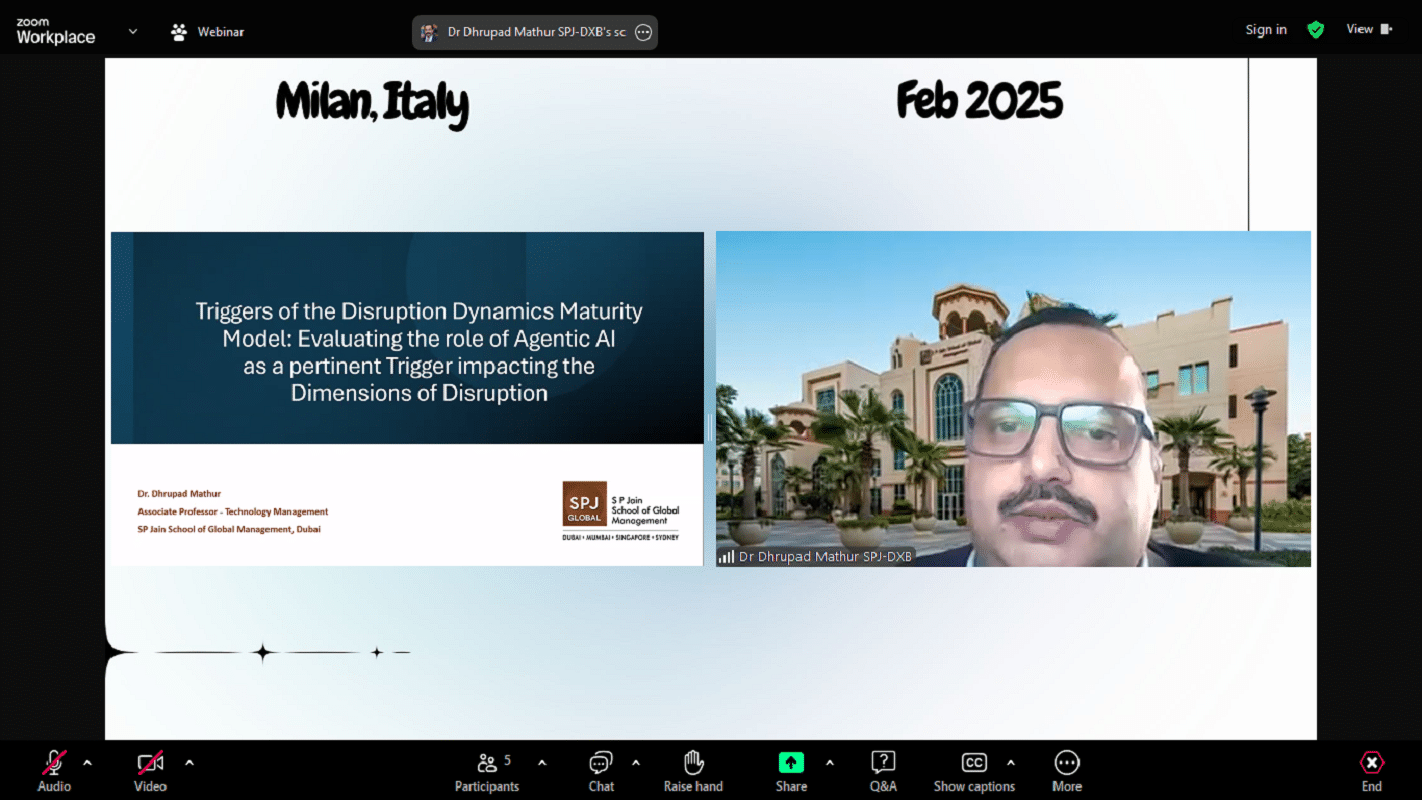Open the Chat panel
The height and width of the screenshot is (800, 1422).
point(601,764)
